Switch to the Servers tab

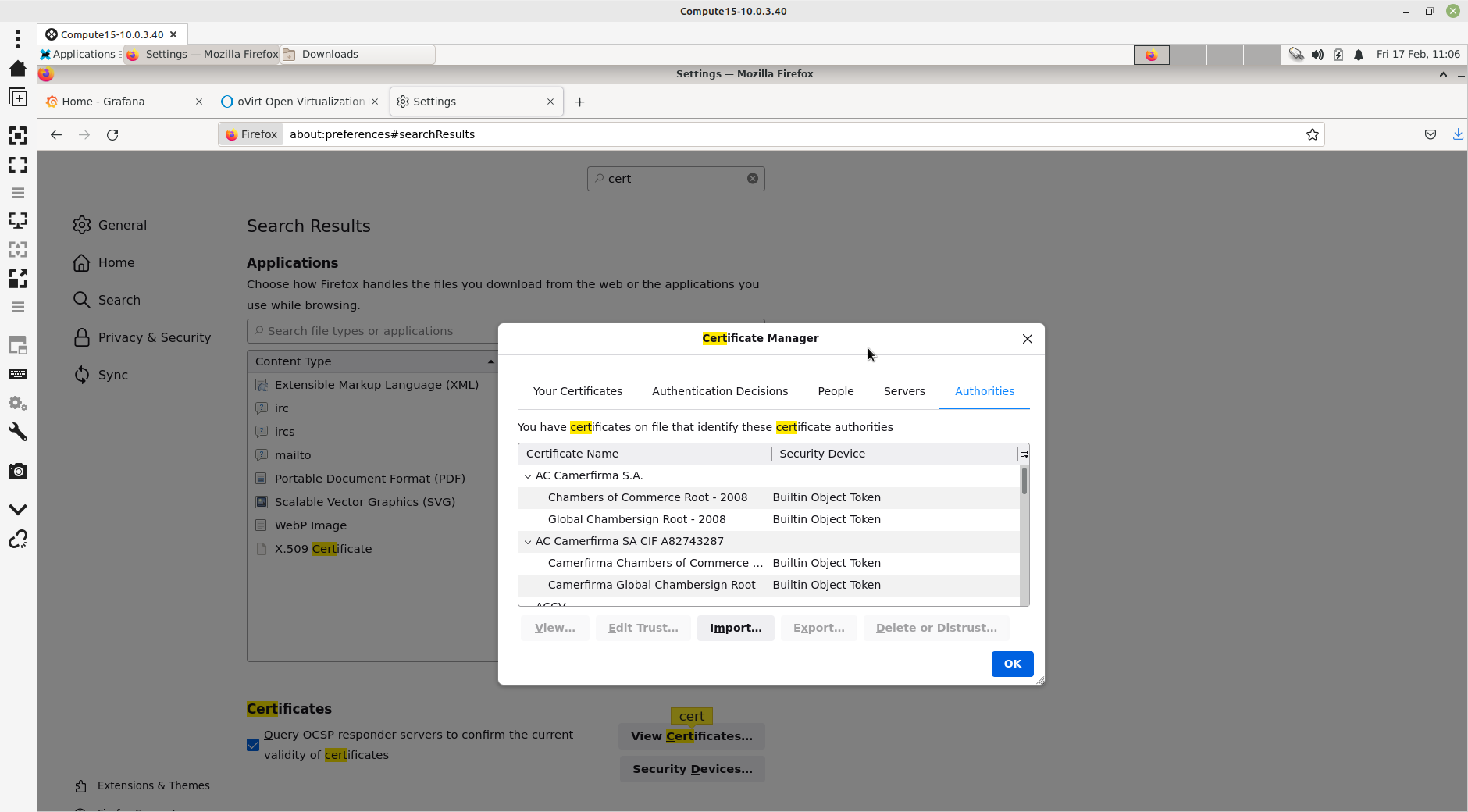[x=903, y=391]
